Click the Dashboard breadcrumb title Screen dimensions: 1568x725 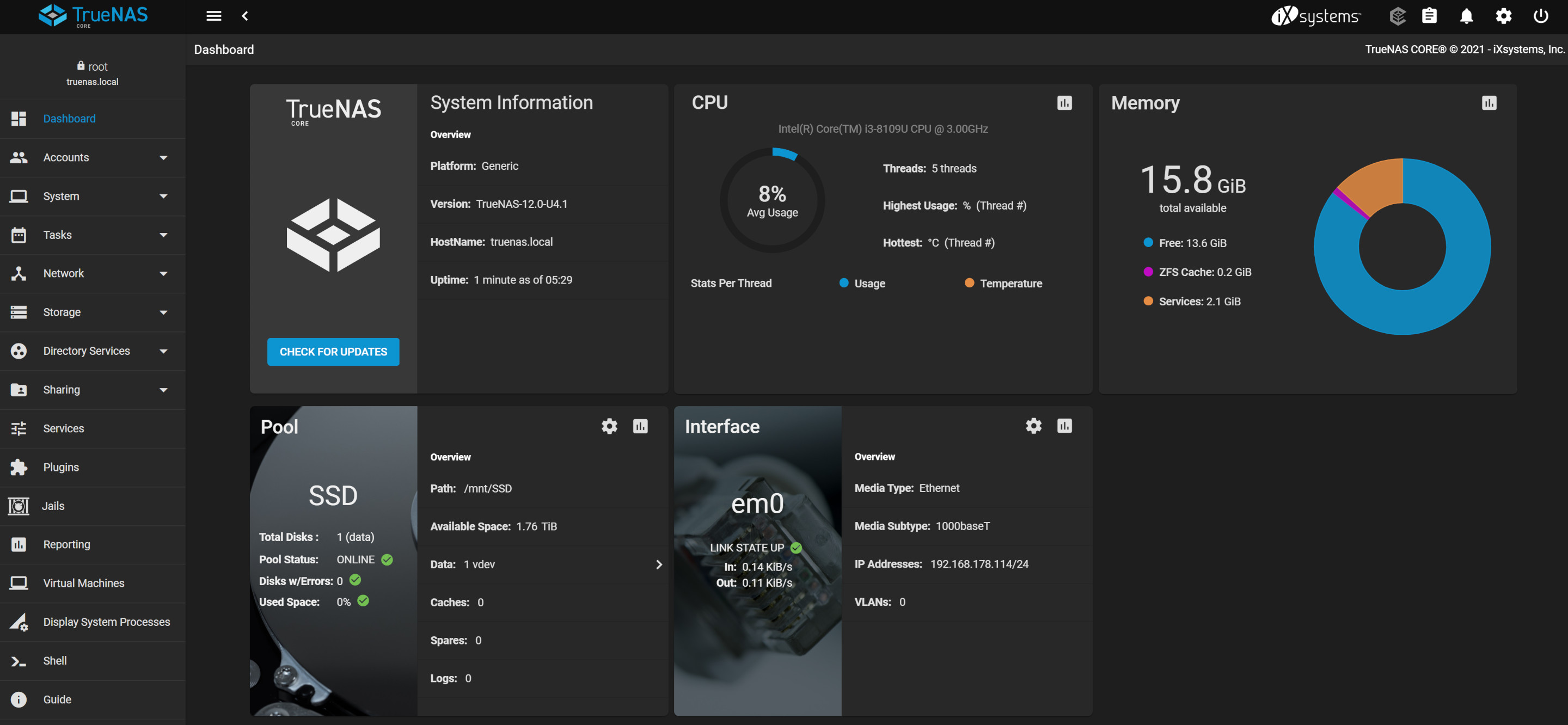coord(224,50)
